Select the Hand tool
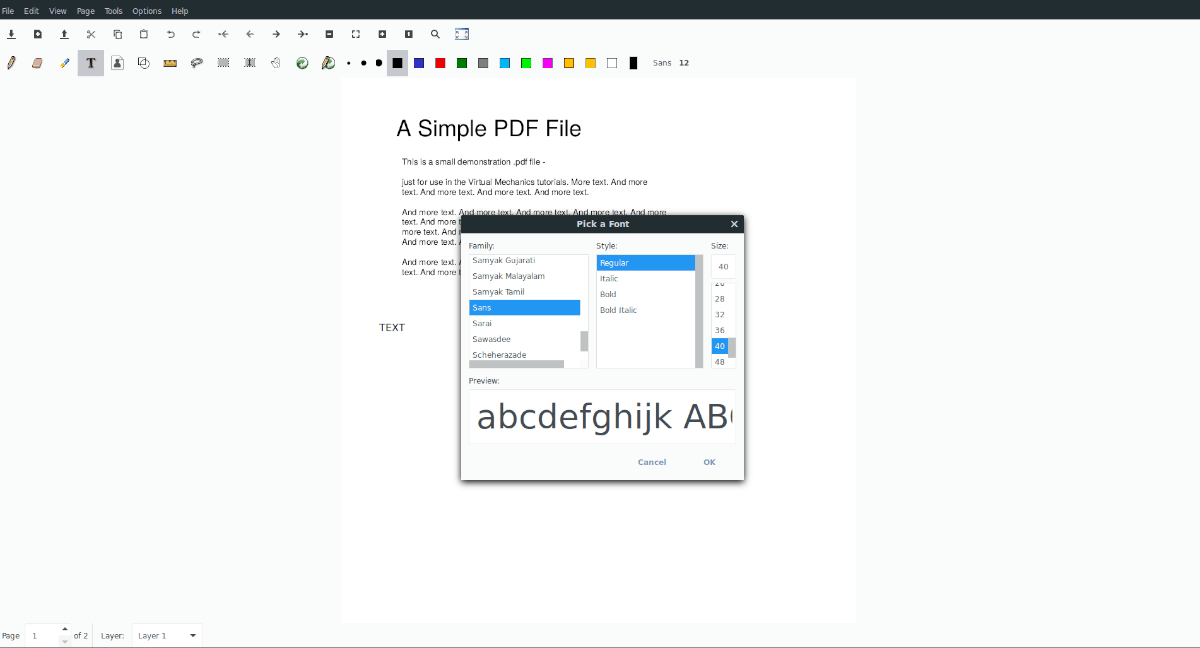This screenshot has height=648, width=1200. (x=276, y=63)
